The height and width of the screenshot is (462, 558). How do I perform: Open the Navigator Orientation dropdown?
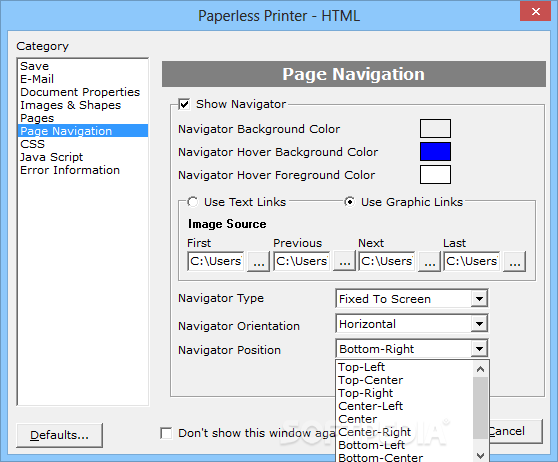pos(479,324)
